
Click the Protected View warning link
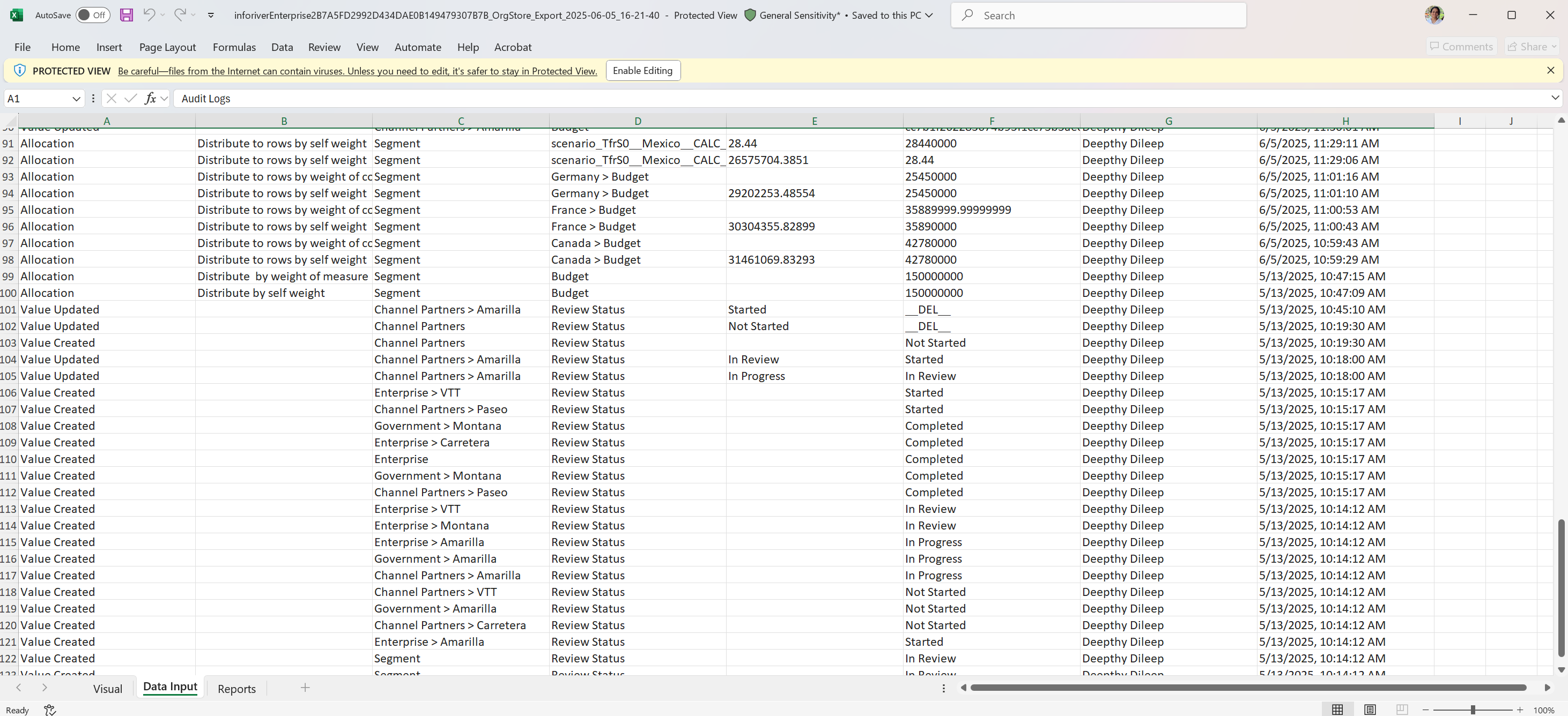pos(357,71)
